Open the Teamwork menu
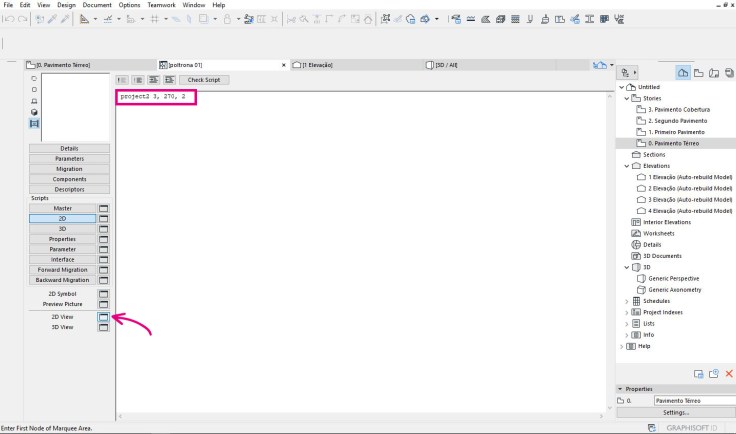 pyautogui.click(x=161, y=5)
